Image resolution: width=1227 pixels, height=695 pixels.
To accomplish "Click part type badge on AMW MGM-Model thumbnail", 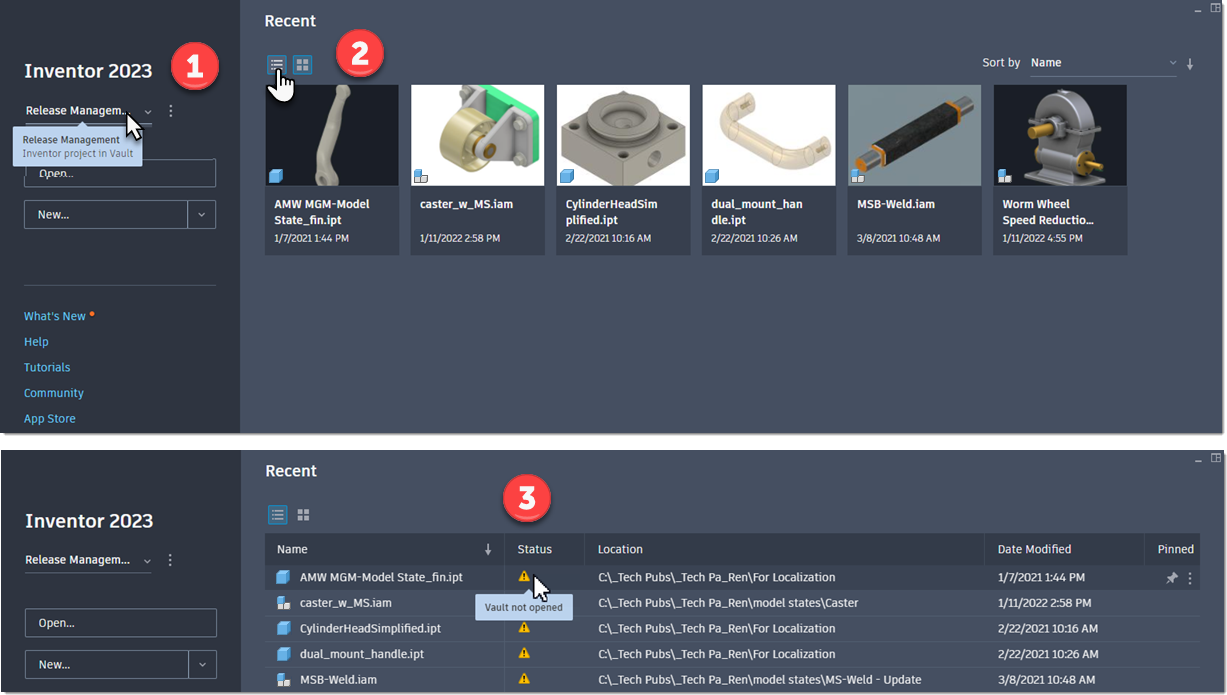I will (276, 176).
